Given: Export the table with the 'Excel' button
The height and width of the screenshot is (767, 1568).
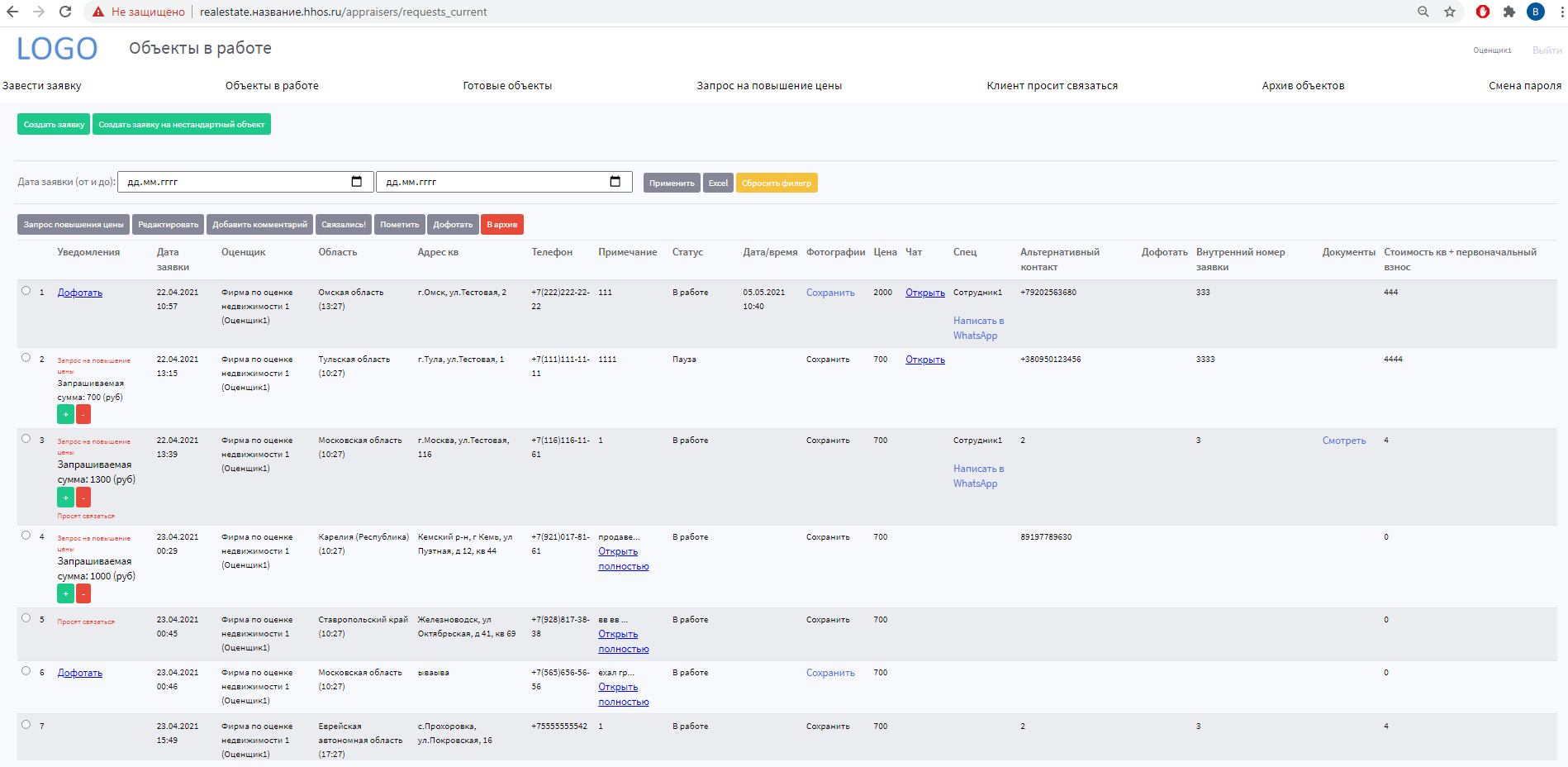Looking at the screenshot, I should [x=718, y=183].
